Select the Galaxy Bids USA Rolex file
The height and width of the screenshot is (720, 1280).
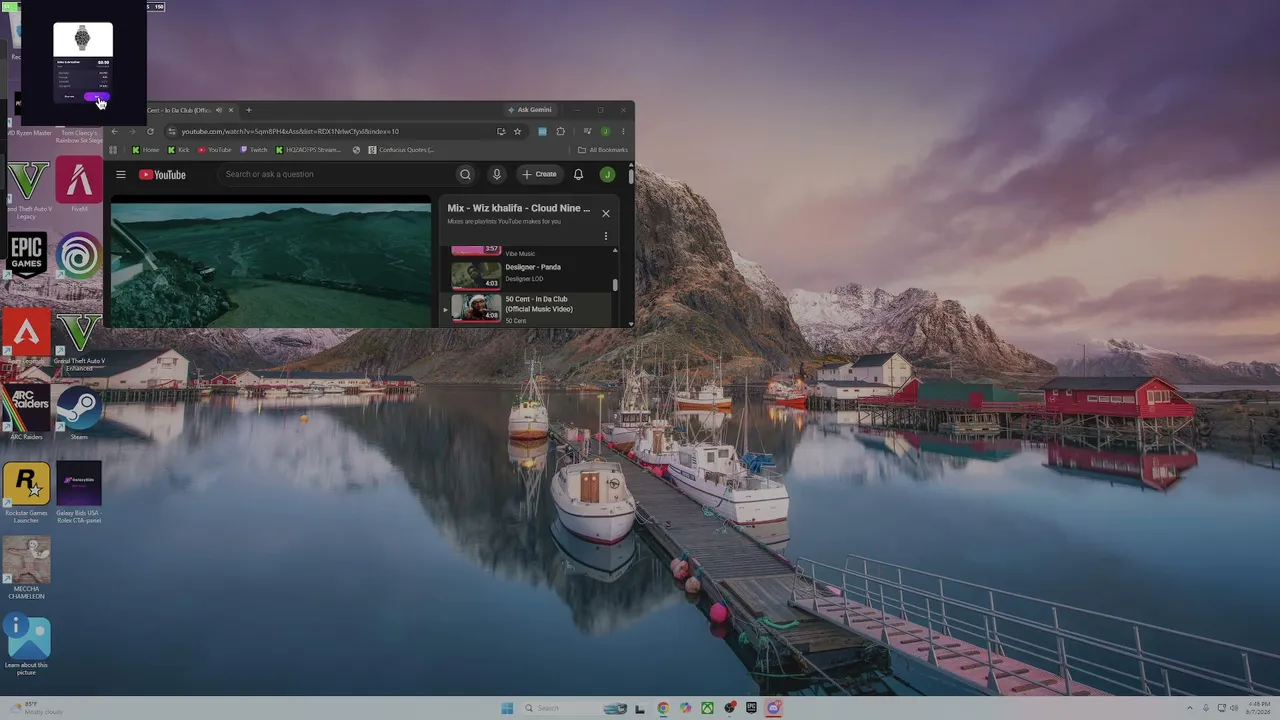click(x=79, y=493)
